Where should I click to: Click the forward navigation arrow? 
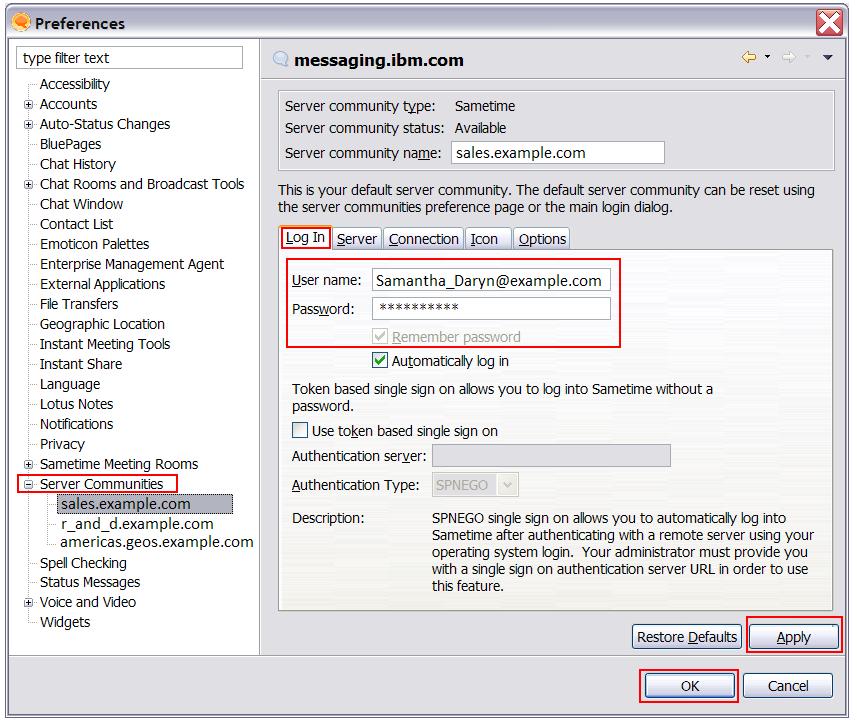click(789, 57)
